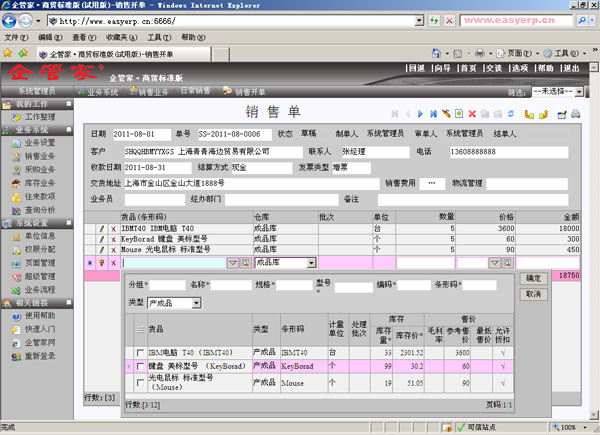Open IE zoom level 100% control
Screen dimensions: 600x435
(570, 427)
